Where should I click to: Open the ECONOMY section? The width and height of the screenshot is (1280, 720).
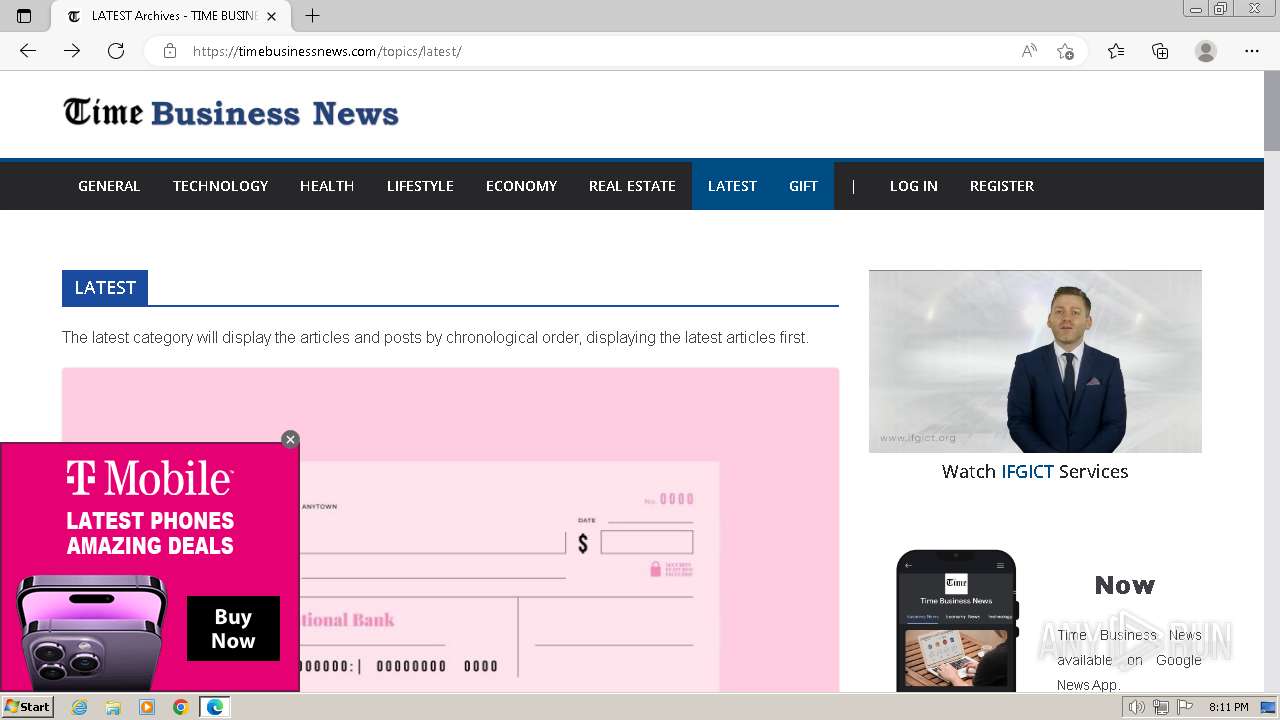(x=521, y=186)
